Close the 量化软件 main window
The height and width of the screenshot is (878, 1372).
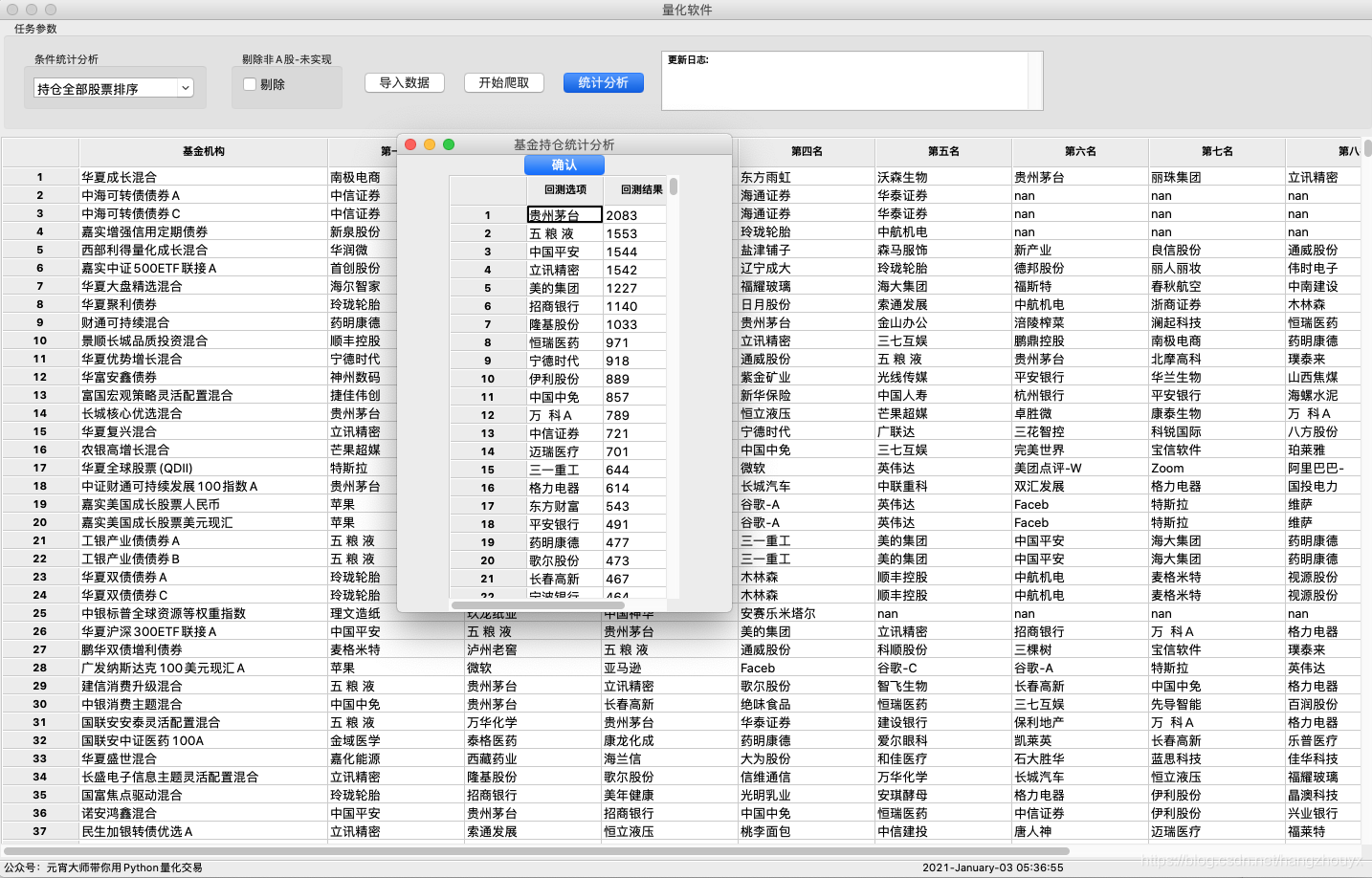point(12,10)
